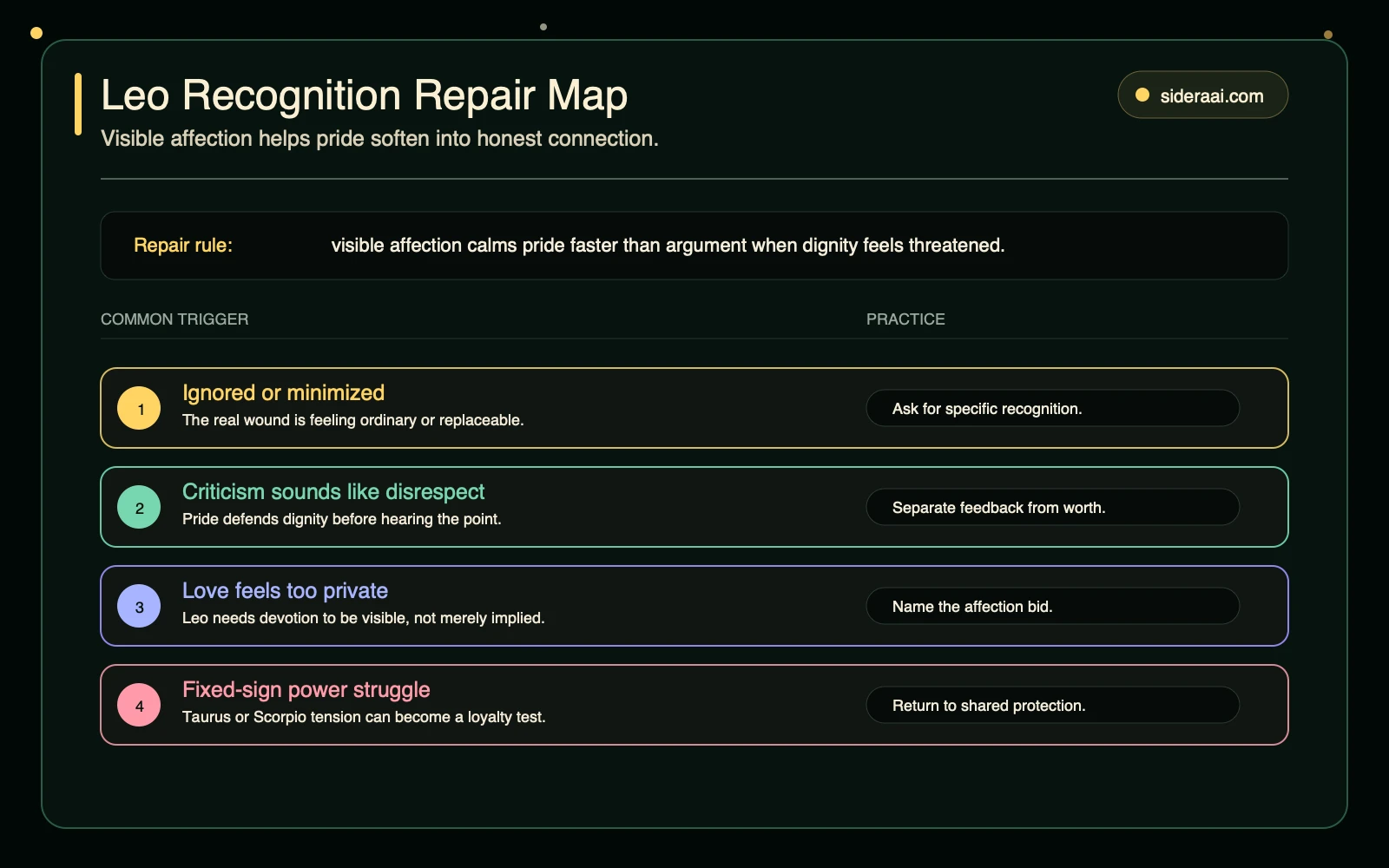Click the 'Return to shared protection.' pill
This screenshot has width=1389, height=868.
point(1052,705)
